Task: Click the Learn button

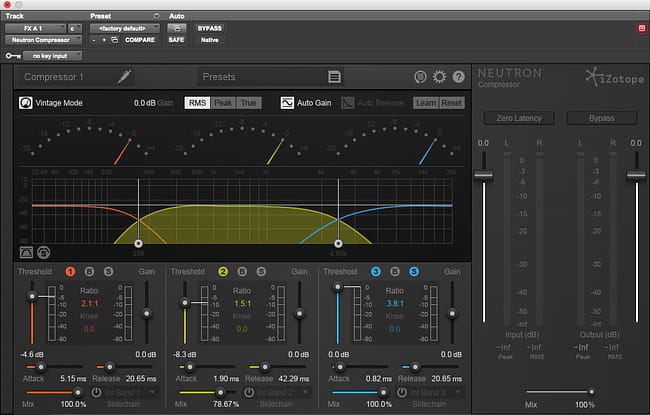Action: pyautogui.click(x=426, y=103)
